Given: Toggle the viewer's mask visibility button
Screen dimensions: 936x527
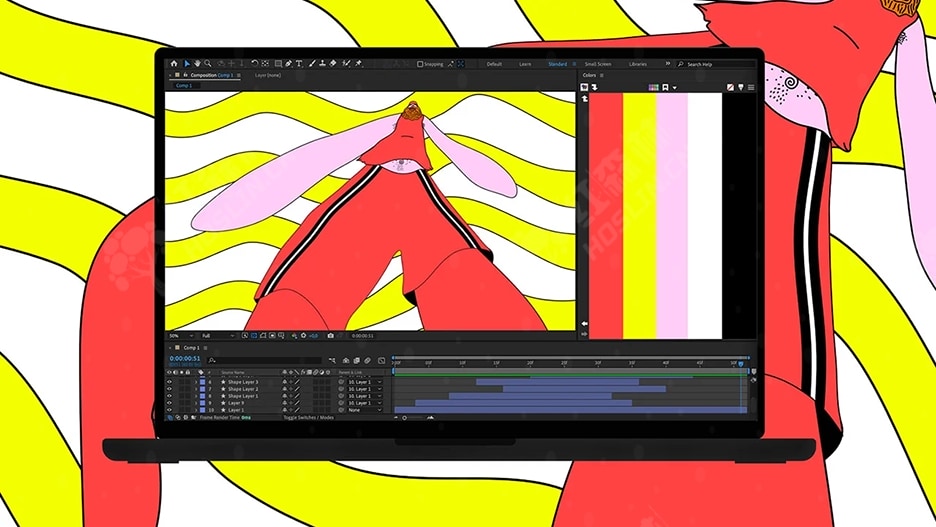Looking at the screenshot, I should (x=263, y=336).
